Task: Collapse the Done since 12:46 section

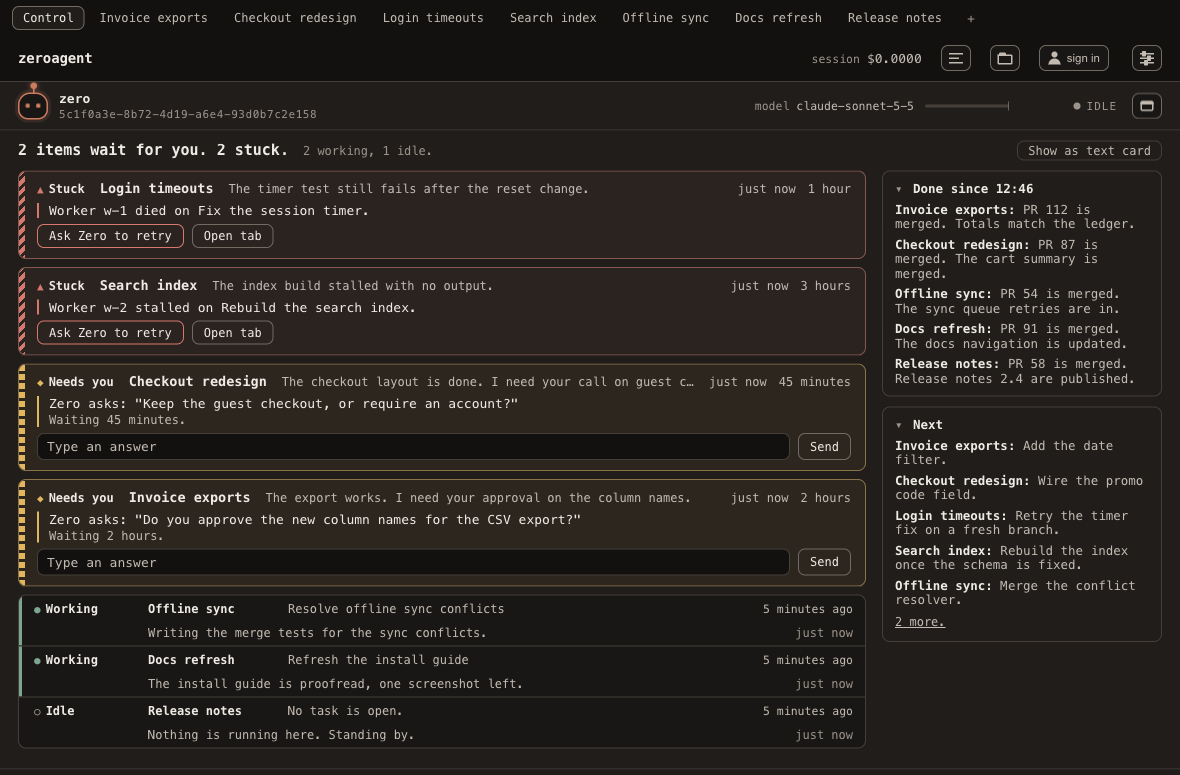Action: 899,190
